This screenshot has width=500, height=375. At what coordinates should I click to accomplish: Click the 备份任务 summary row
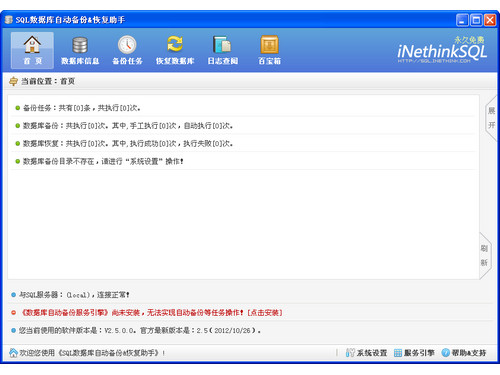point(243,108)
